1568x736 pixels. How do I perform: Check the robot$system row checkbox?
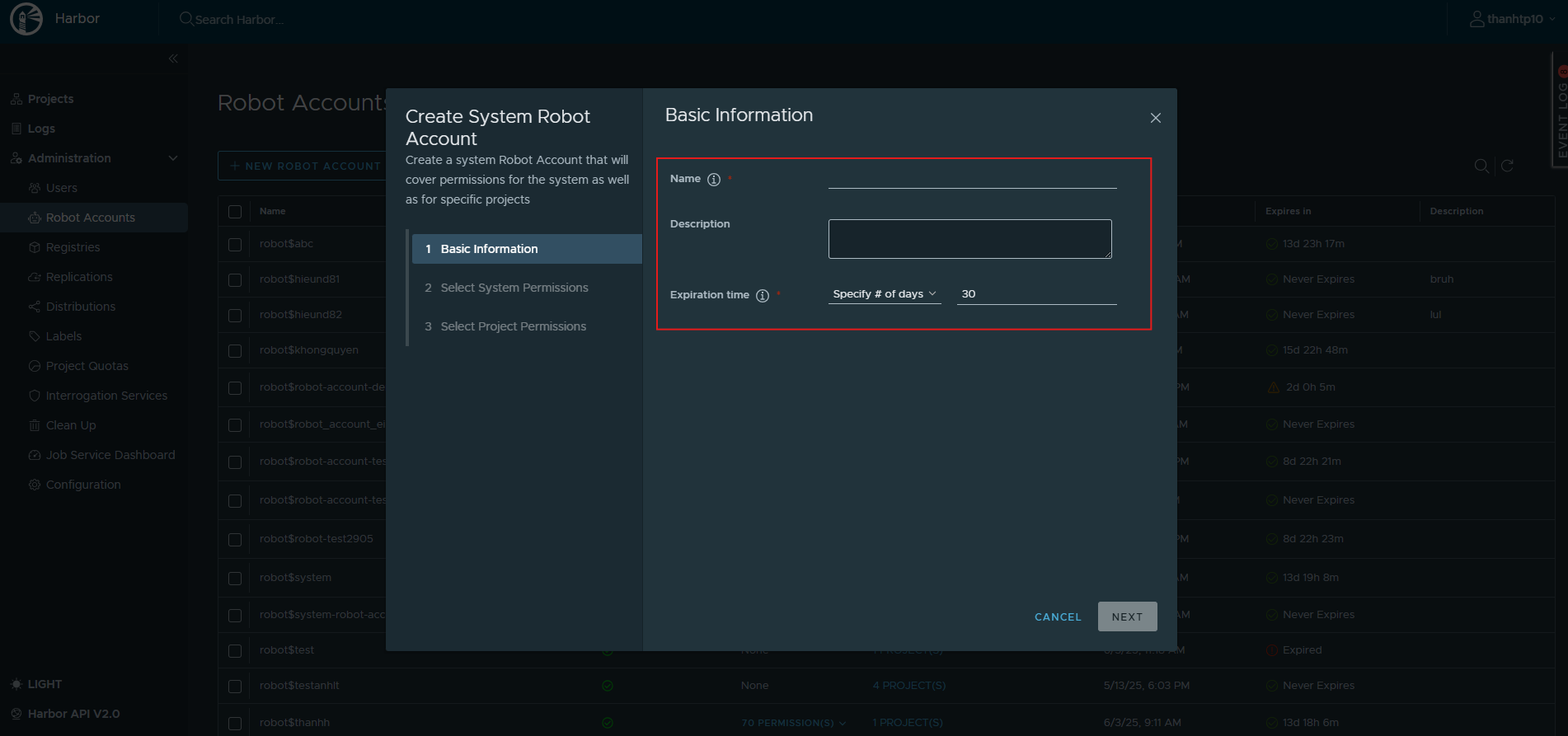(235, 579)
